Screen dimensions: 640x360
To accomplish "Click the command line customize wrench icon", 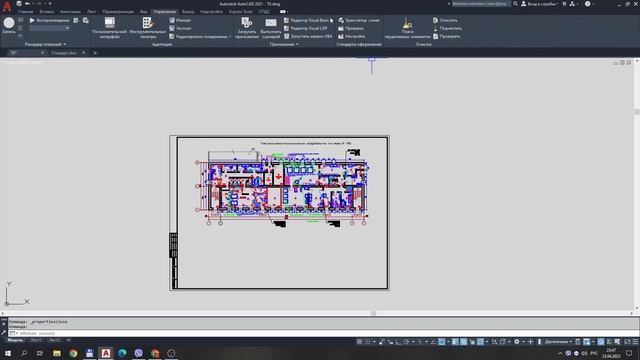I will (x=4, y=333).
